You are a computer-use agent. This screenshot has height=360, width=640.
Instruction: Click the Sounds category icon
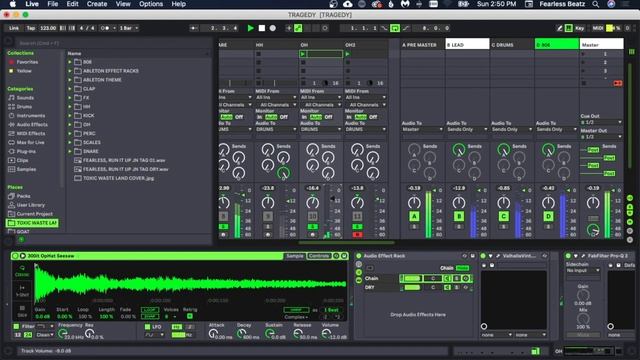[11, 98]
